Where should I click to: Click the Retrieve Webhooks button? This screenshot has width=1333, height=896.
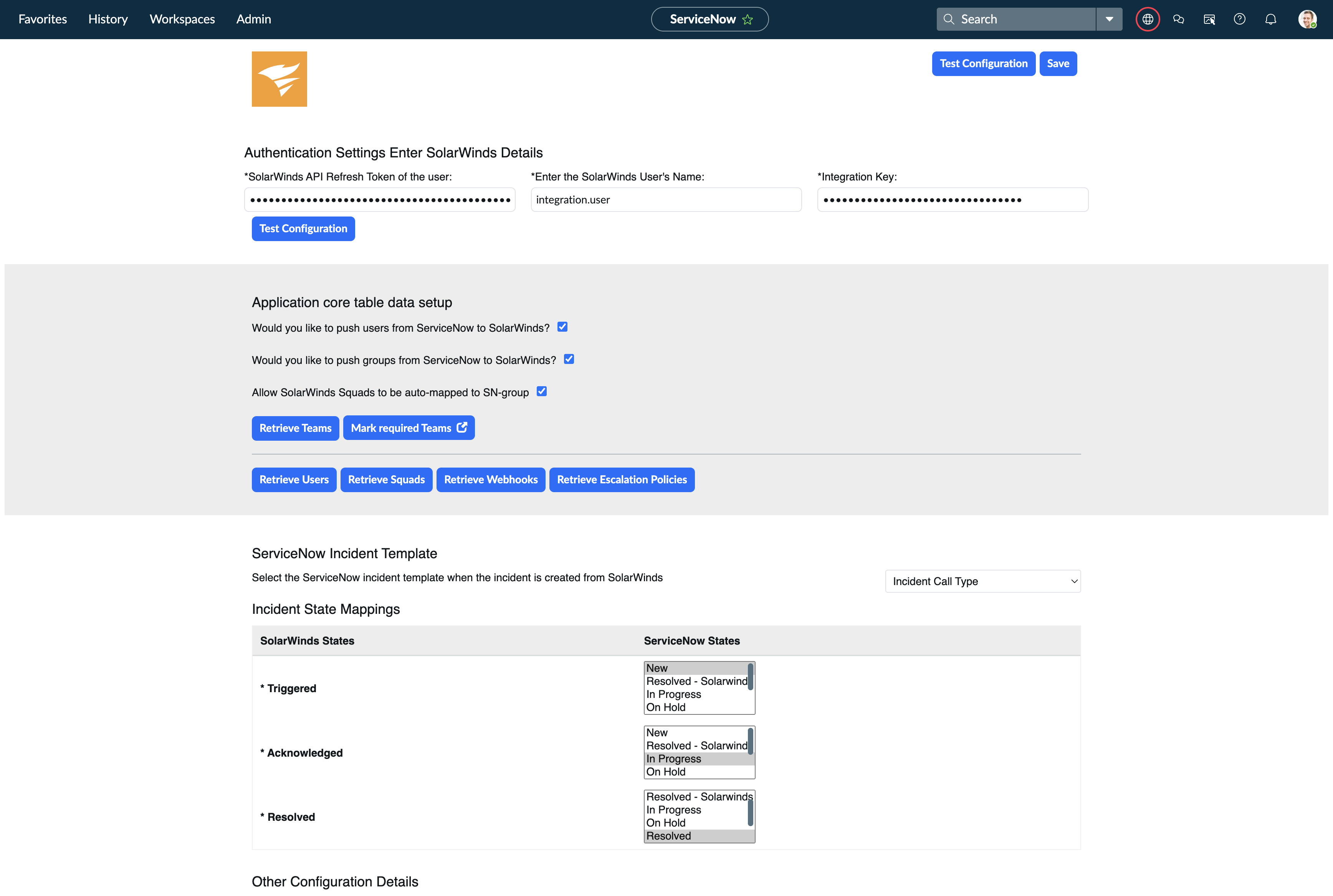491,479
